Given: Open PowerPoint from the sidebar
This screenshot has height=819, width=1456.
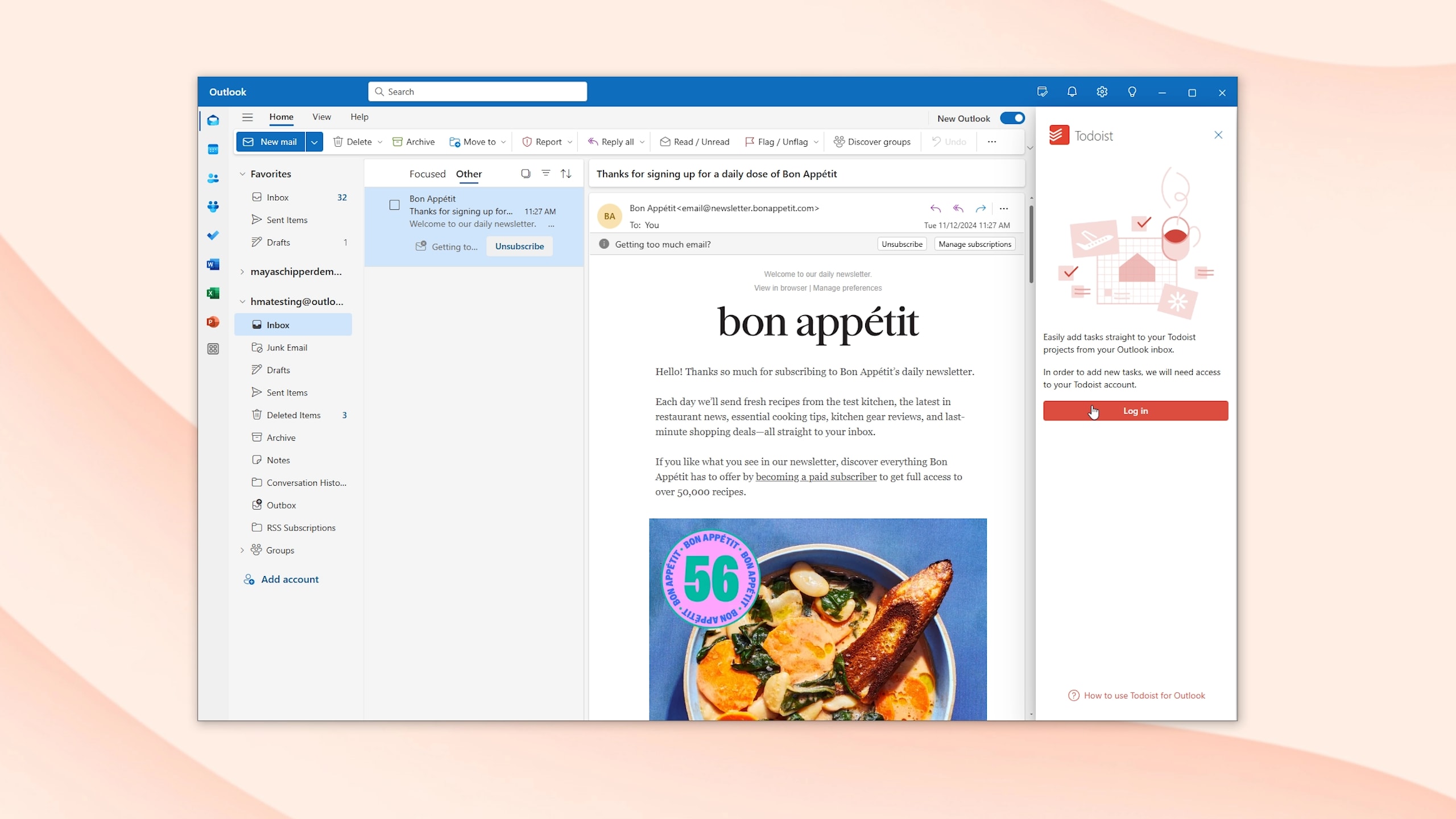Looking at the screenshot, I should [x=213, y=322].
